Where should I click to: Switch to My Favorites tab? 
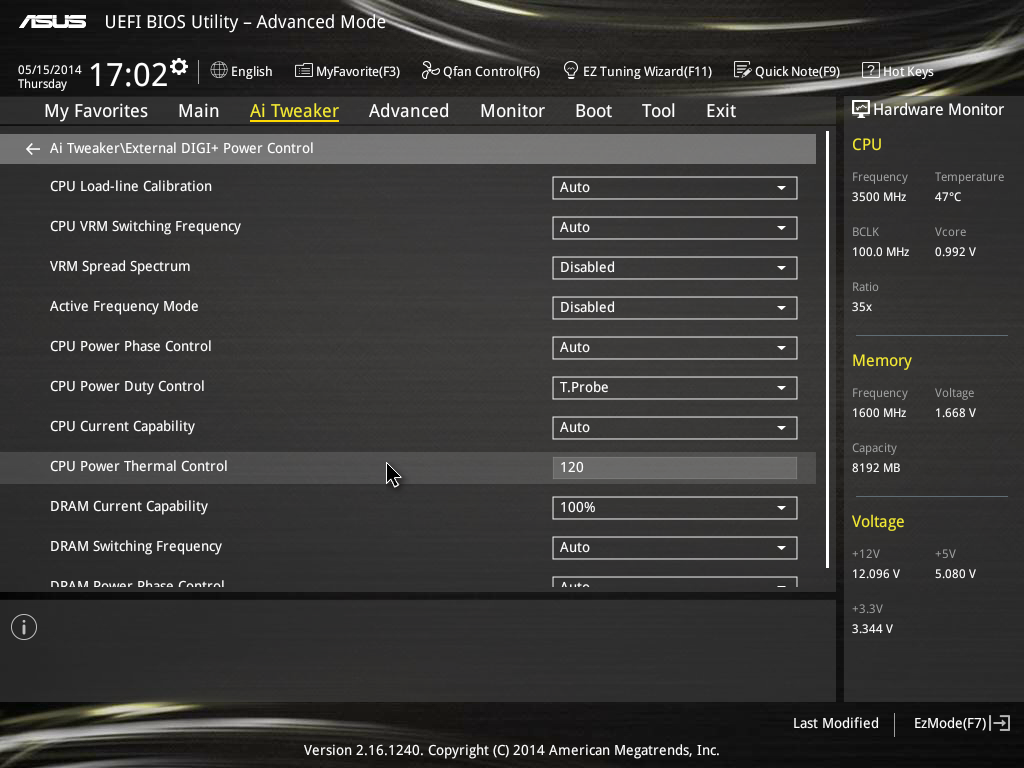click(x=96, y=111)
